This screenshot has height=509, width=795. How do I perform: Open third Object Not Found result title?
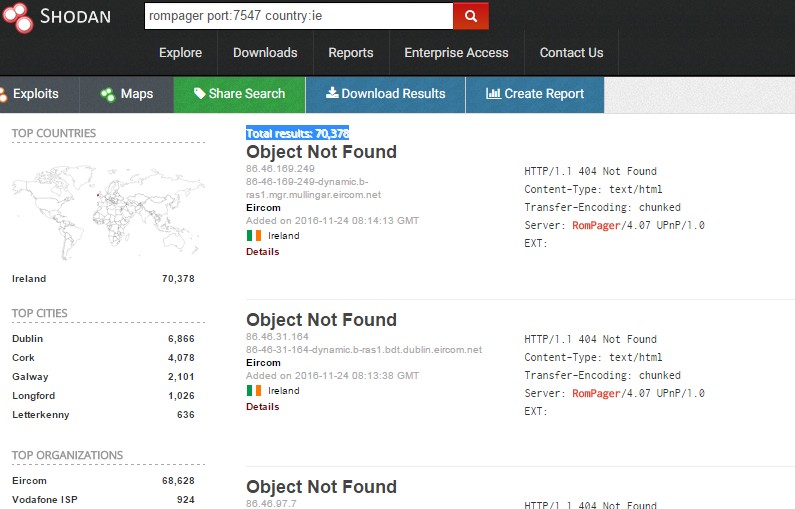(321, 487)
